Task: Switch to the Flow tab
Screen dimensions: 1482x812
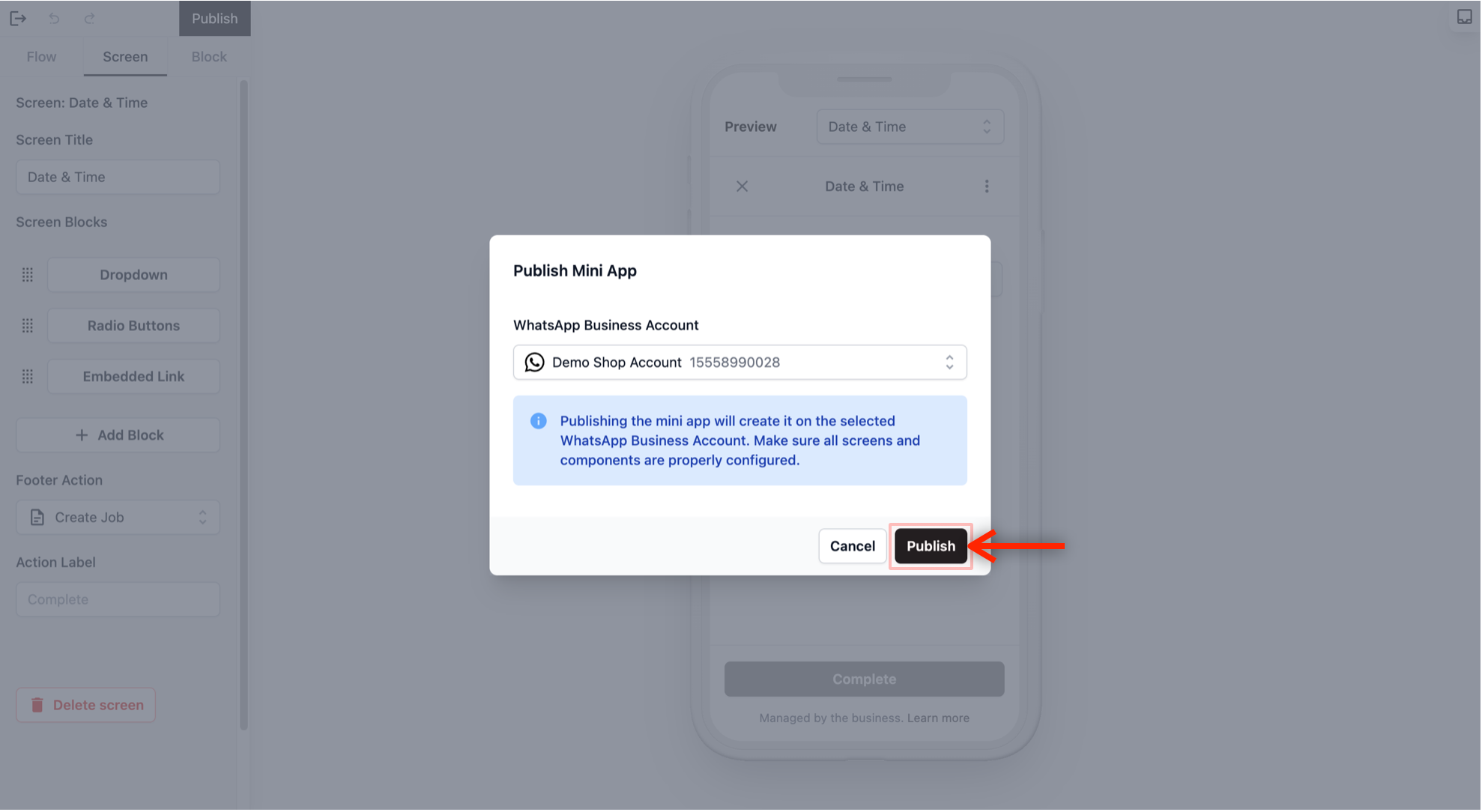Action: coord(41,57)
